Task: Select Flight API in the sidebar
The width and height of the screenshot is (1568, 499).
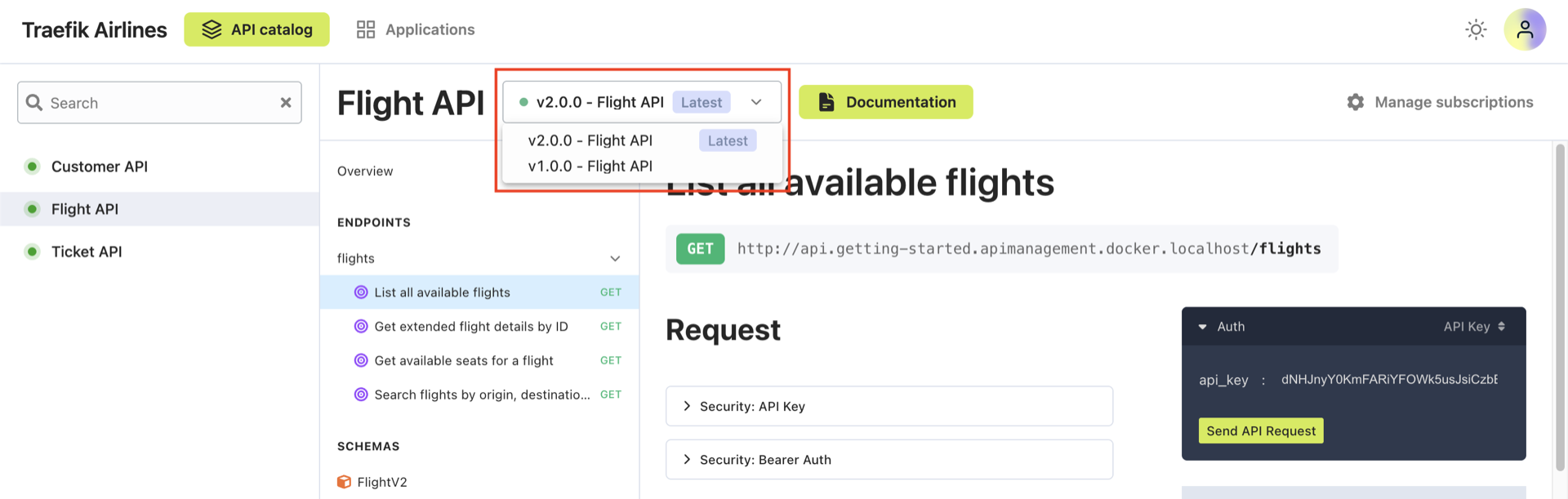Action: (159, 209)
